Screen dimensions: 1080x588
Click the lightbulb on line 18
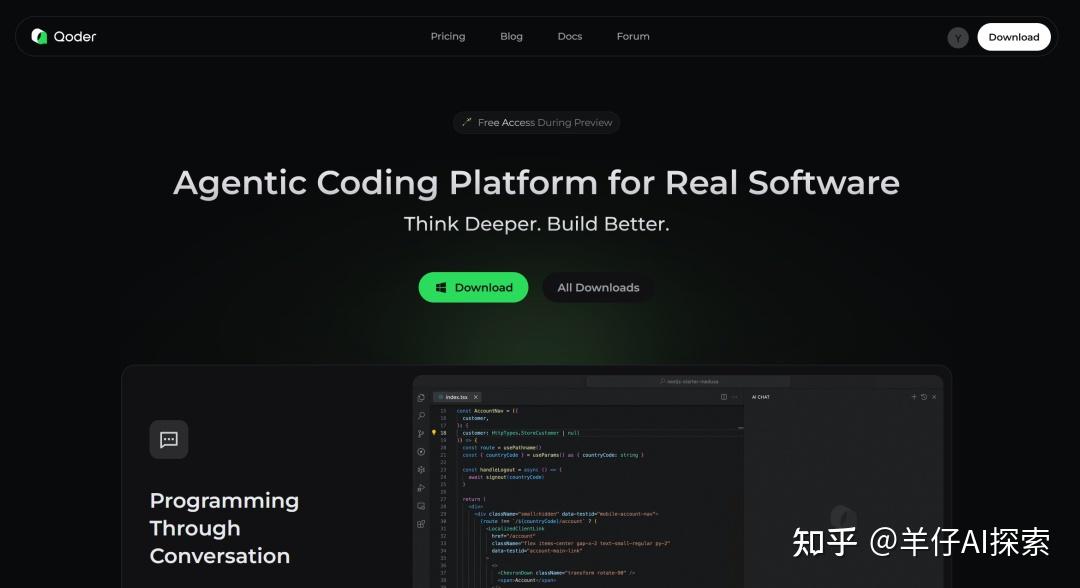434,433
